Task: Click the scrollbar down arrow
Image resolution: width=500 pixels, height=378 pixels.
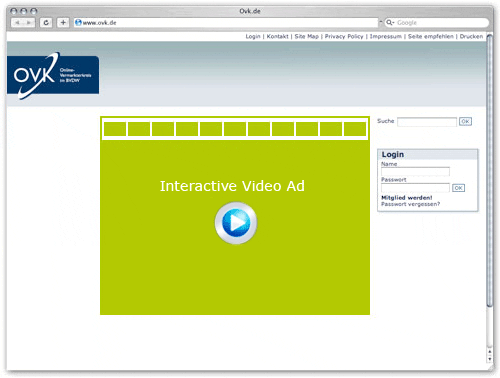Action: (489, 359)
